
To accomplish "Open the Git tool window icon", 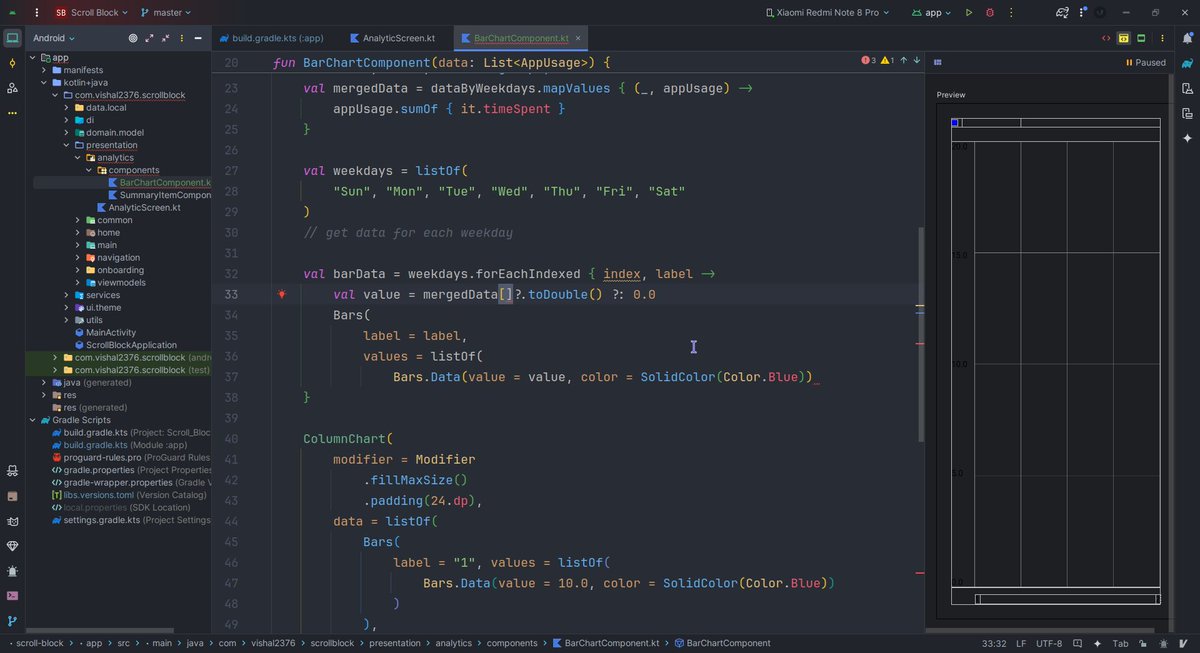I will pyautogui.click(x=12, y=621).
